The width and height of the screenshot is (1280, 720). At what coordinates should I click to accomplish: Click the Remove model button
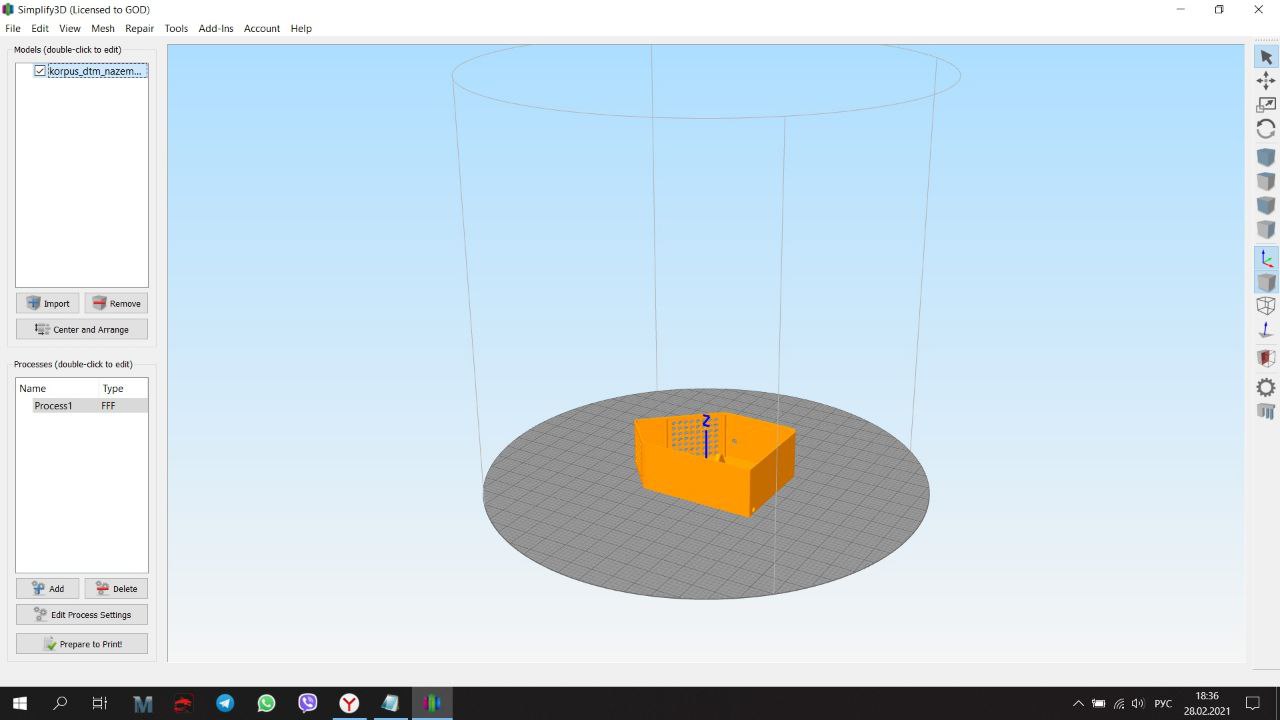116,303
